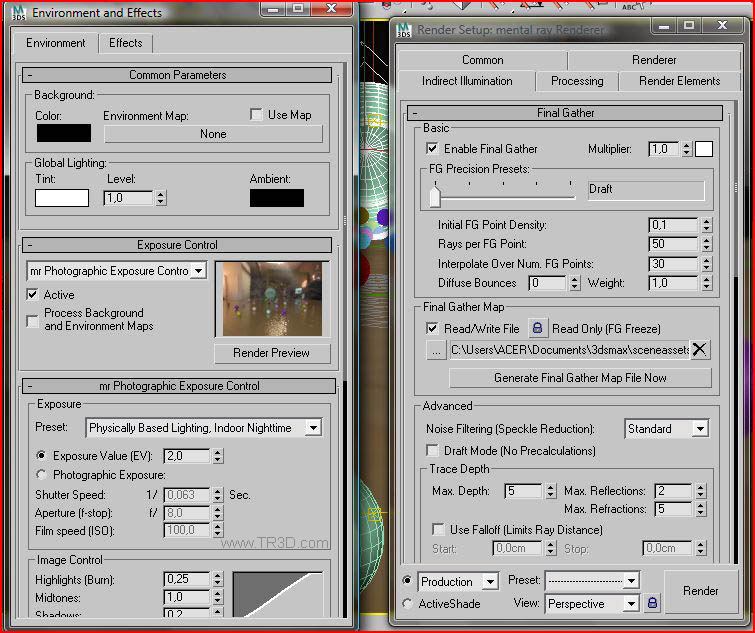The image size is (755, 633).
Task: Click the exposure control preview thumbnail
Action: tap(272, 299)
